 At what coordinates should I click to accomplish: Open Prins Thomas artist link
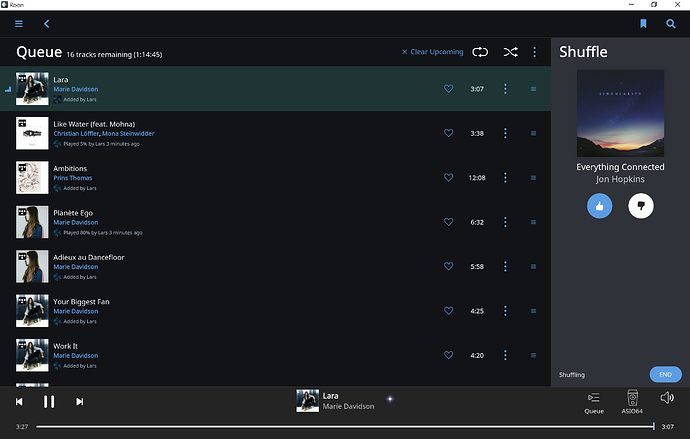click(73, 178)
